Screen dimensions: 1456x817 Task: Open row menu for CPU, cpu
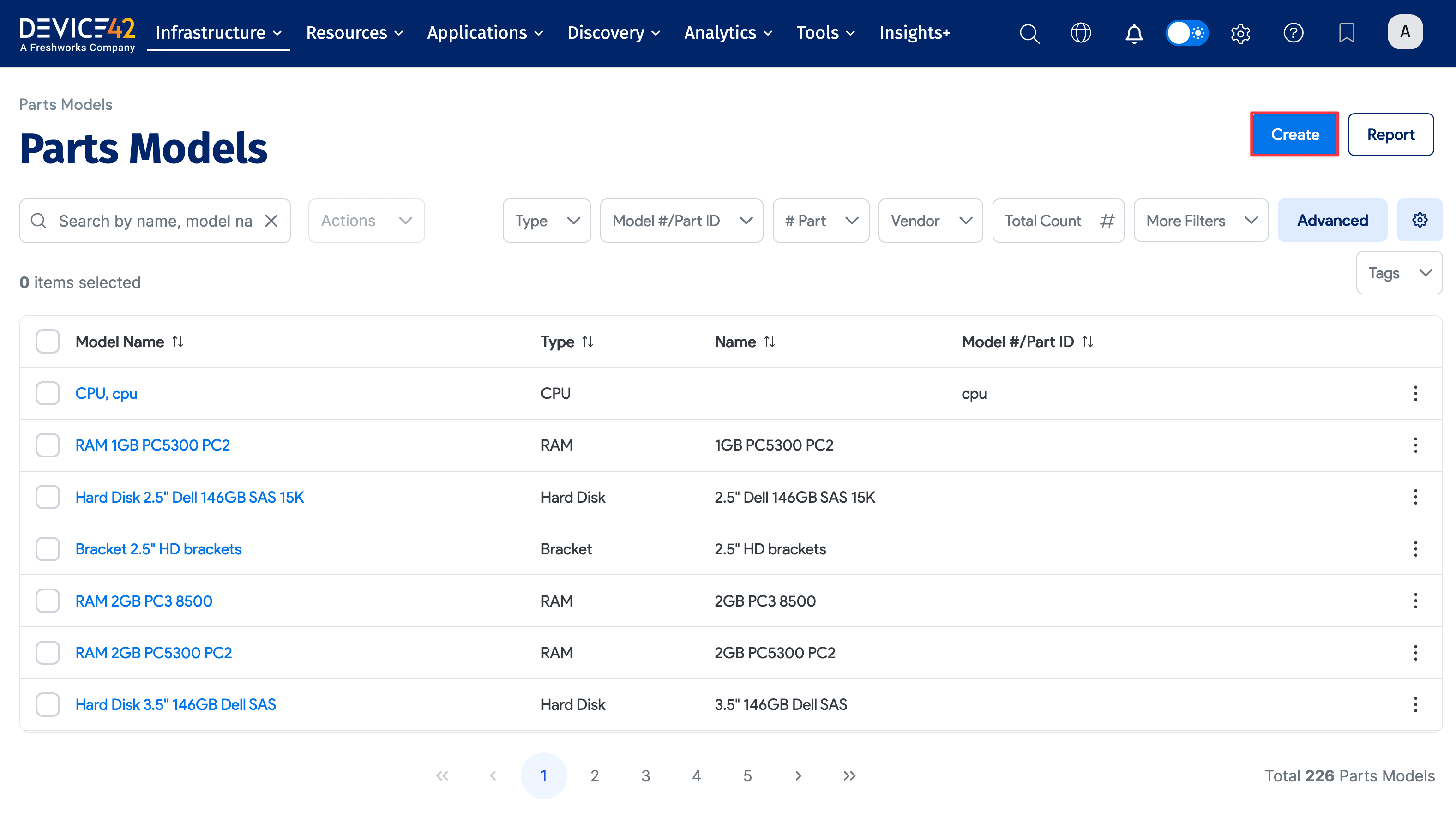point(1415,393)
